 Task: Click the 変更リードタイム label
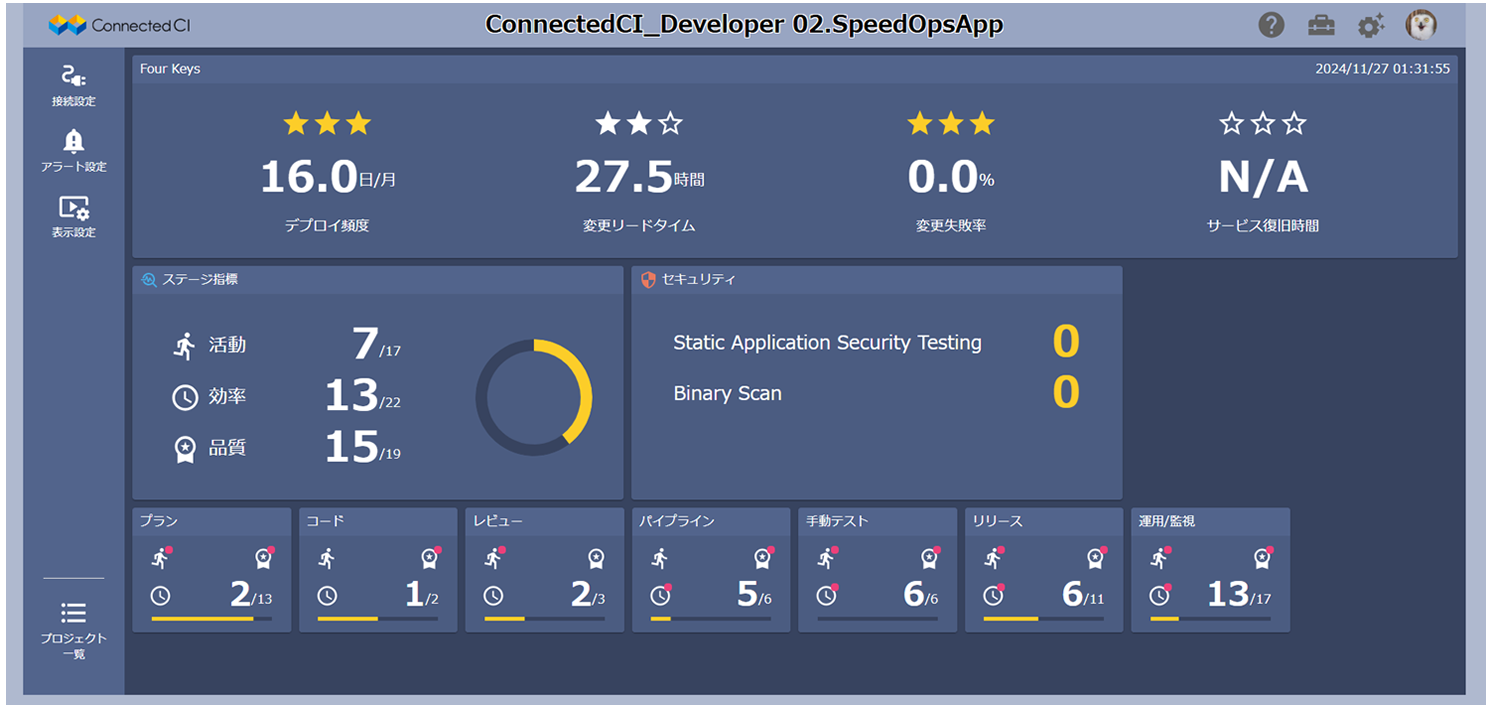tap(638, 226)
